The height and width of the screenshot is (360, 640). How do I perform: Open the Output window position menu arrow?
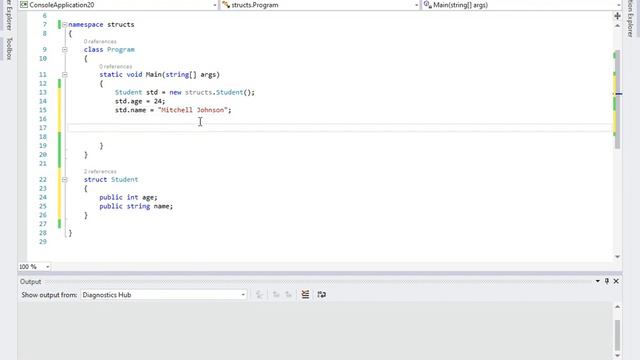pyautogui.click(x=598, y=281)
